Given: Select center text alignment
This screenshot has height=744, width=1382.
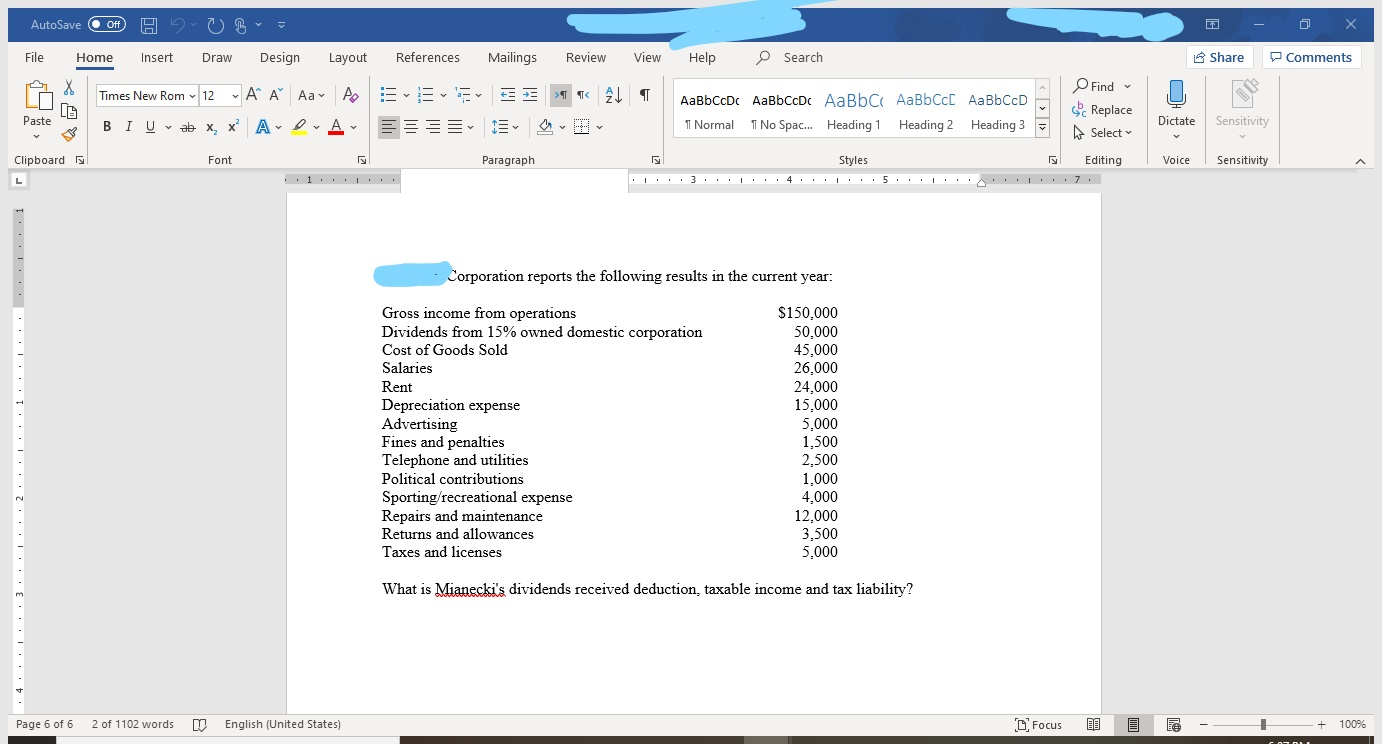Looking at the screenshot, I should tap(411, 126).
